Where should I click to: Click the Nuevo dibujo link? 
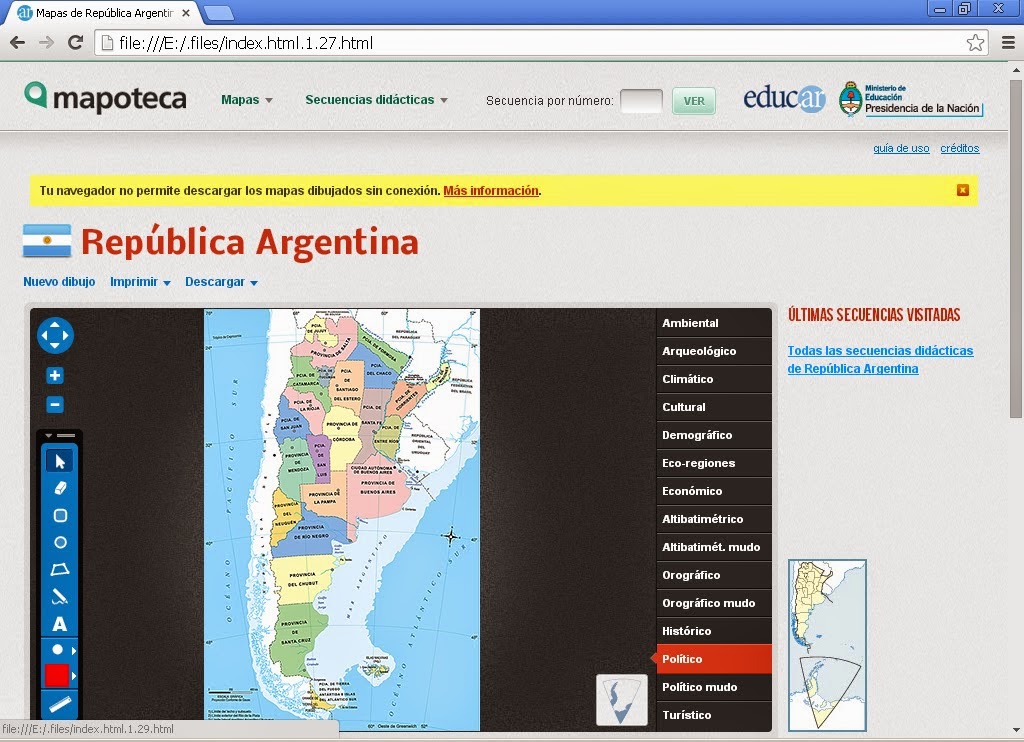pos(59,282)
